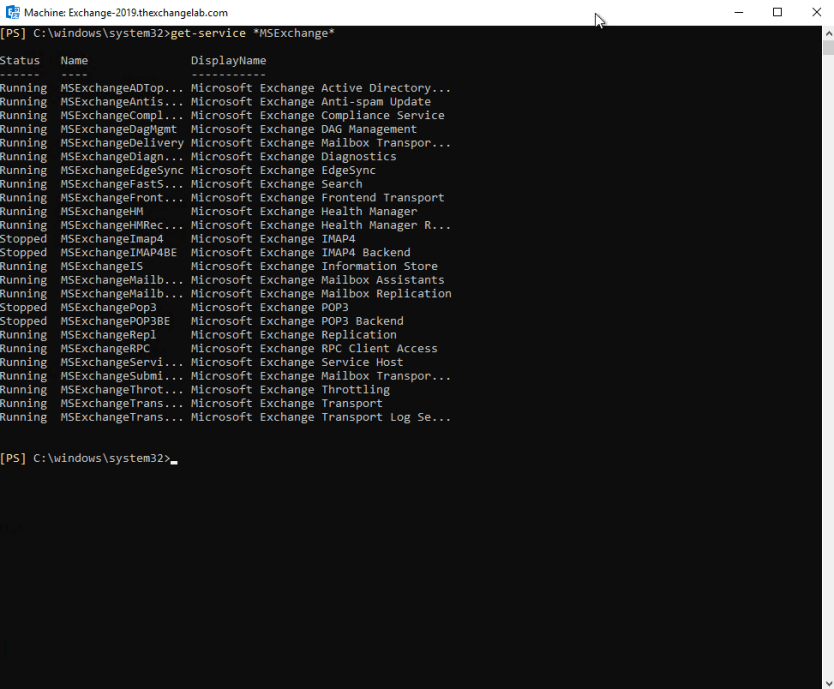Image resolution: width=834 pixels, height=689 pixels.
Task: Select the 'MSExchangeFront...' service name
Action: pyautogui.click(x=122, y=198)
